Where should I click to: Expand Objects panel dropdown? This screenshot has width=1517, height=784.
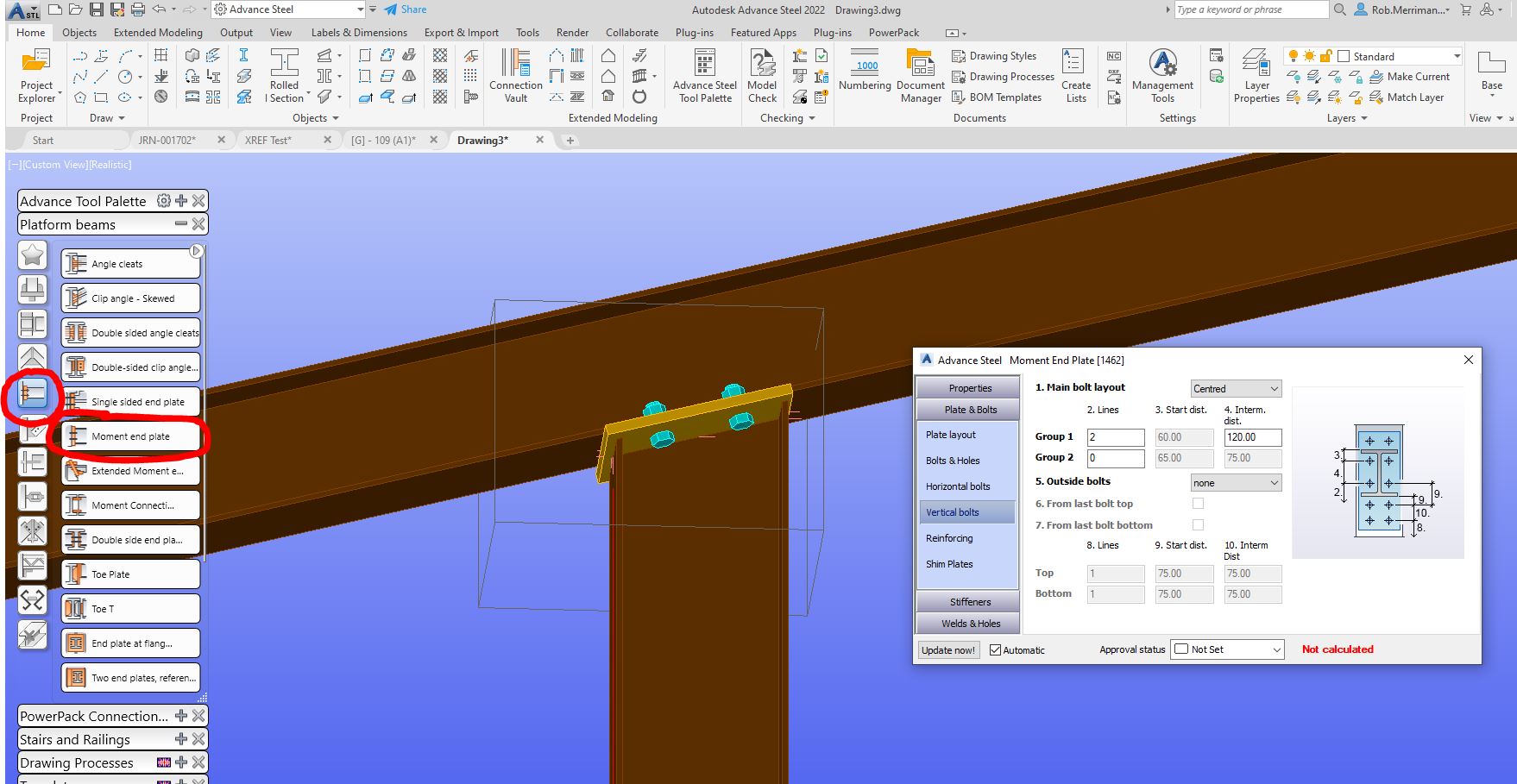[x=316, y=118]
